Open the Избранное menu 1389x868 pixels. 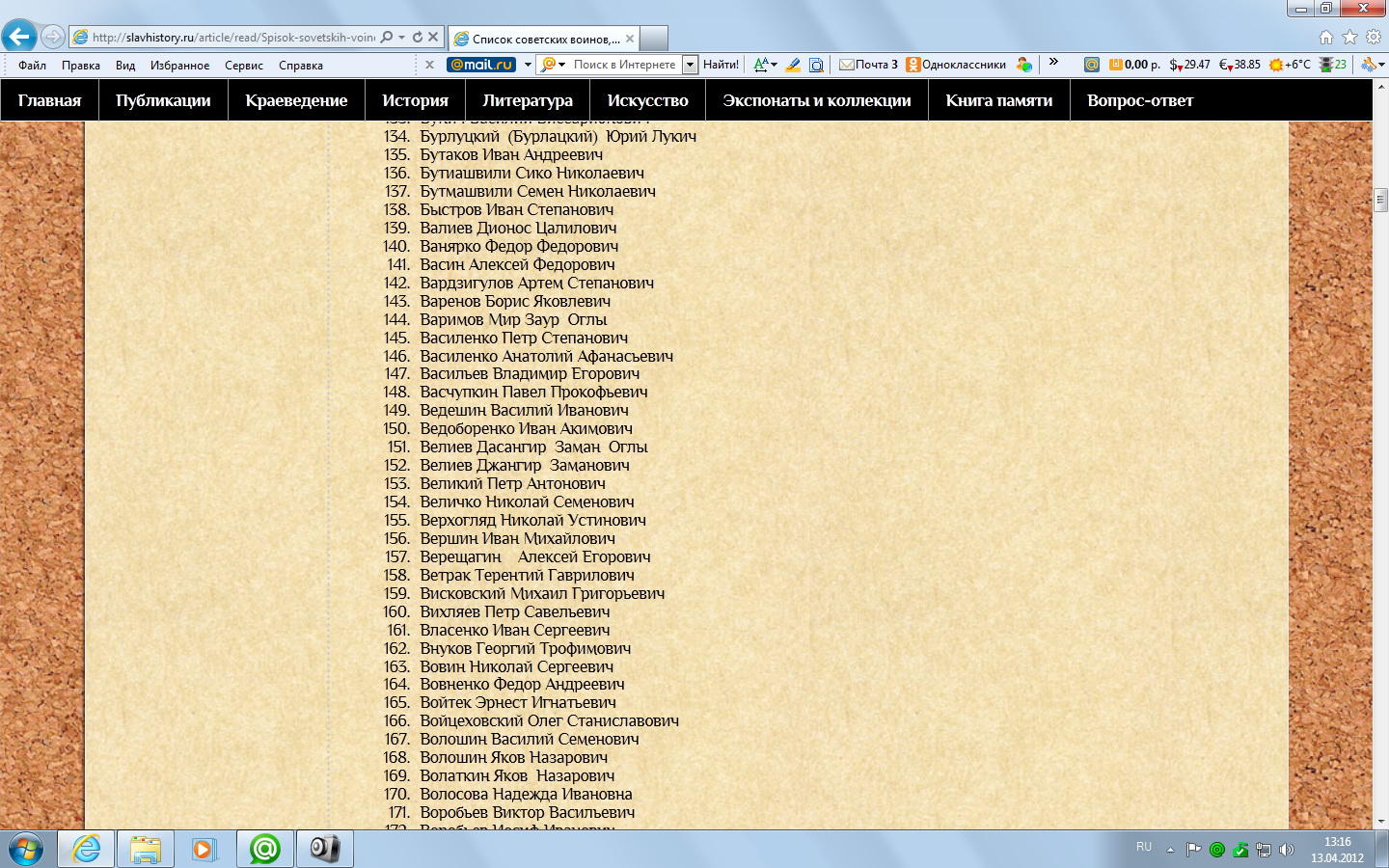click(x=179, y=66)
